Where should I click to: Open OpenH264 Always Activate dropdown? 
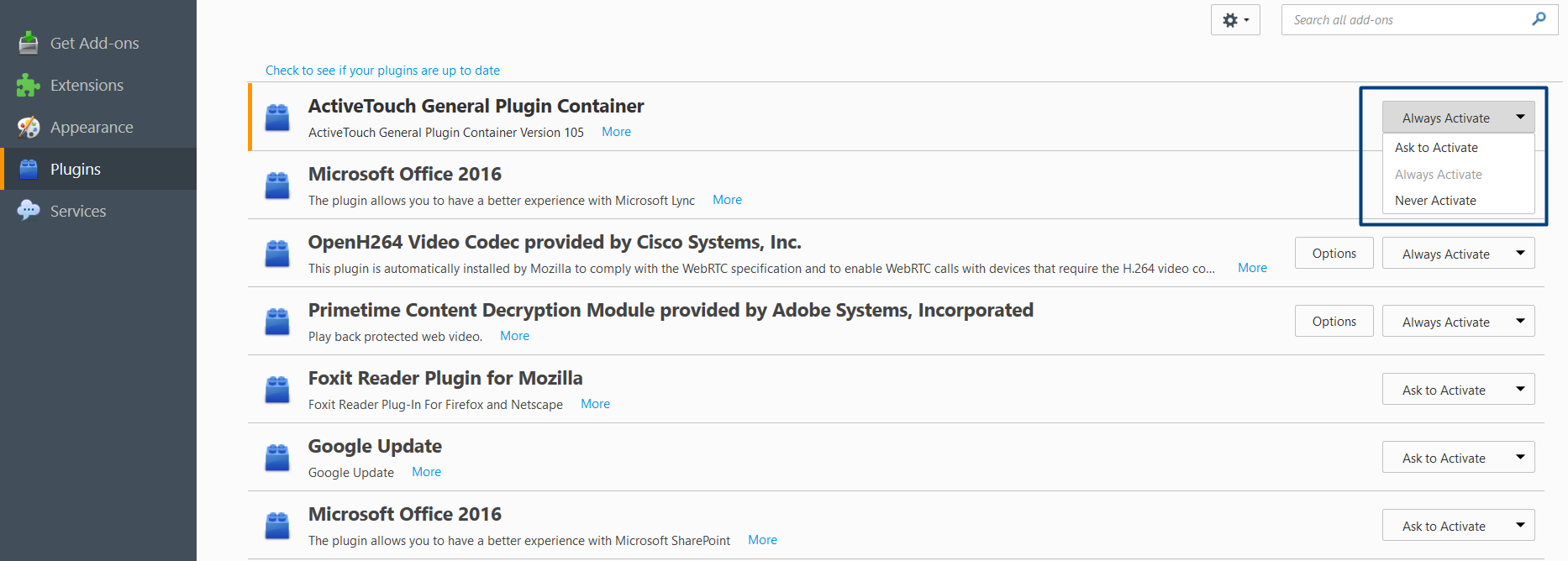click(1458, 254)
